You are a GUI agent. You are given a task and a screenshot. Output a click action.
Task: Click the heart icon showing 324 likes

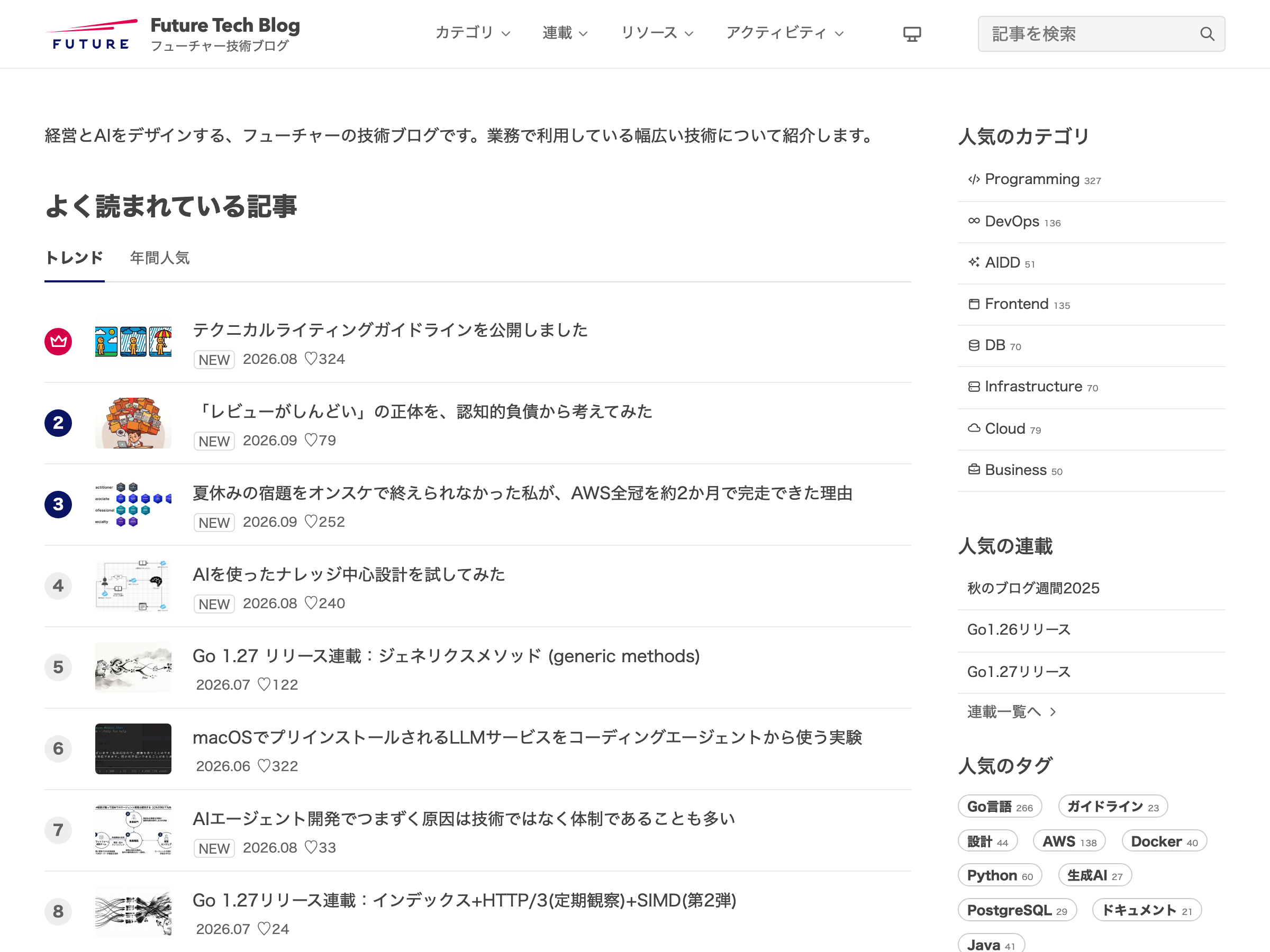point(311,359)
